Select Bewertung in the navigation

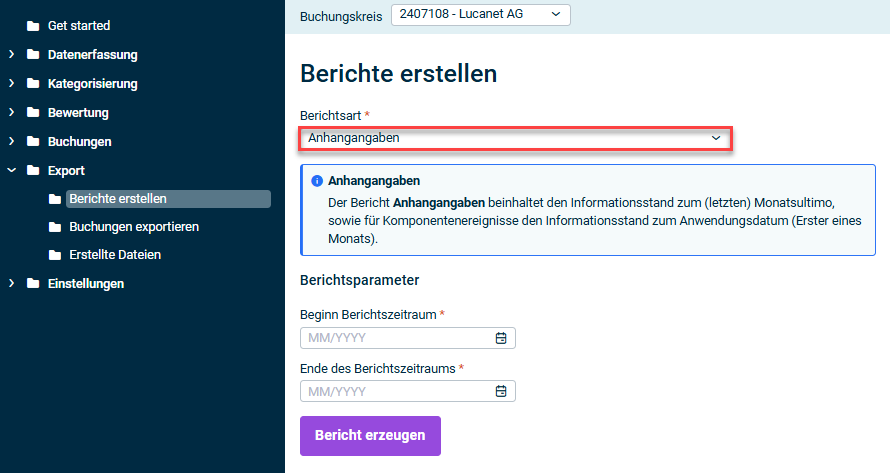[x=78, y=112]
